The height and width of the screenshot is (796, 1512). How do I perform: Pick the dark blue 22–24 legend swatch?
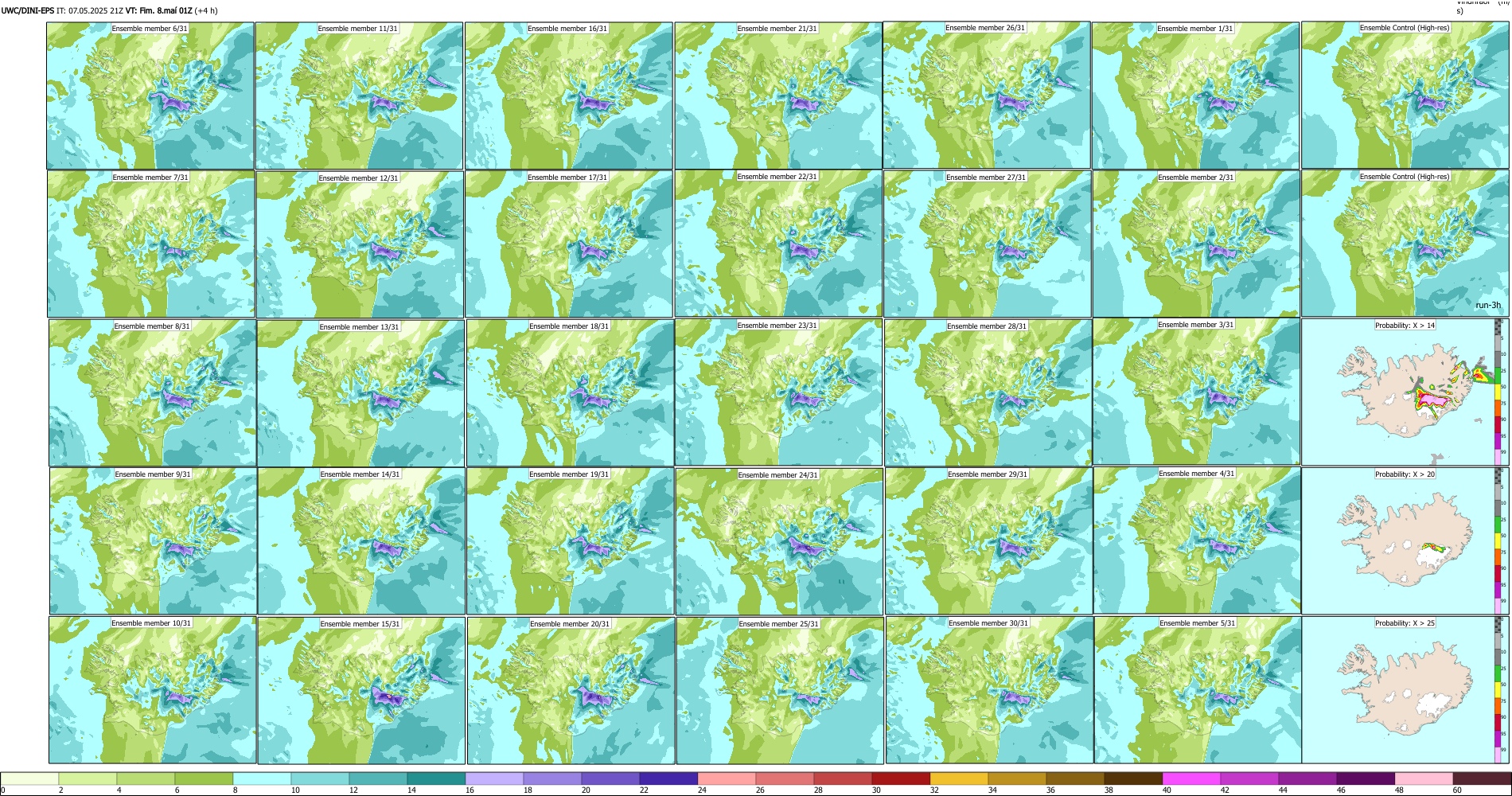pyautogui.click(x=668, y=778)
